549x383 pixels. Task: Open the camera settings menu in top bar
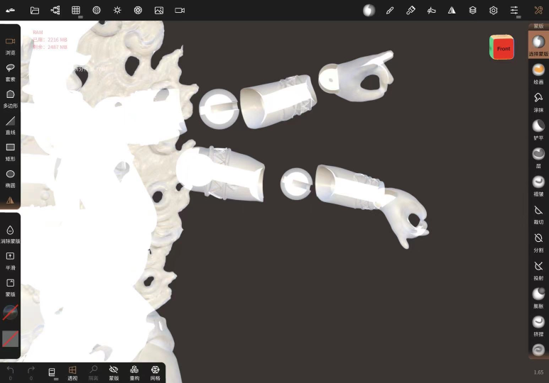point(180,10)
